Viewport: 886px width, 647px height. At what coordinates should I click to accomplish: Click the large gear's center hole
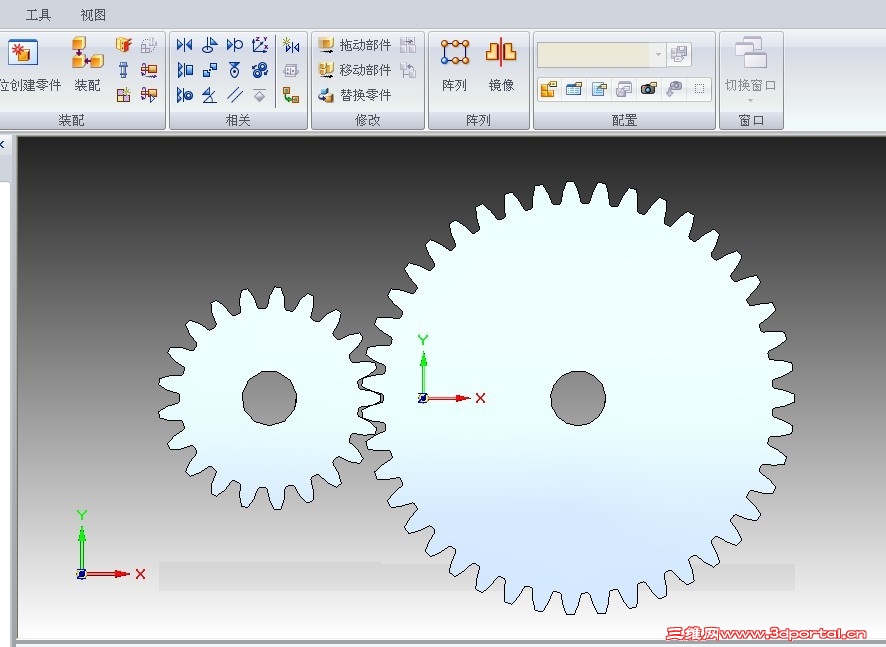click(x=578, y=398)
